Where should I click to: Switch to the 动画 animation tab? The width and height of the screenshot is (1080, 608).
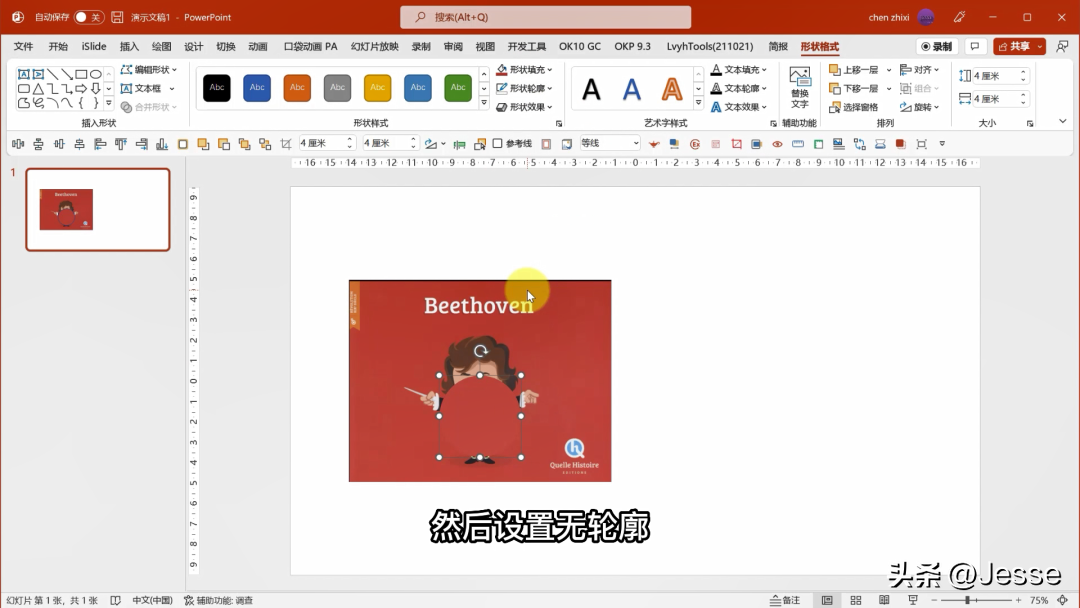[x=258, y=46]
